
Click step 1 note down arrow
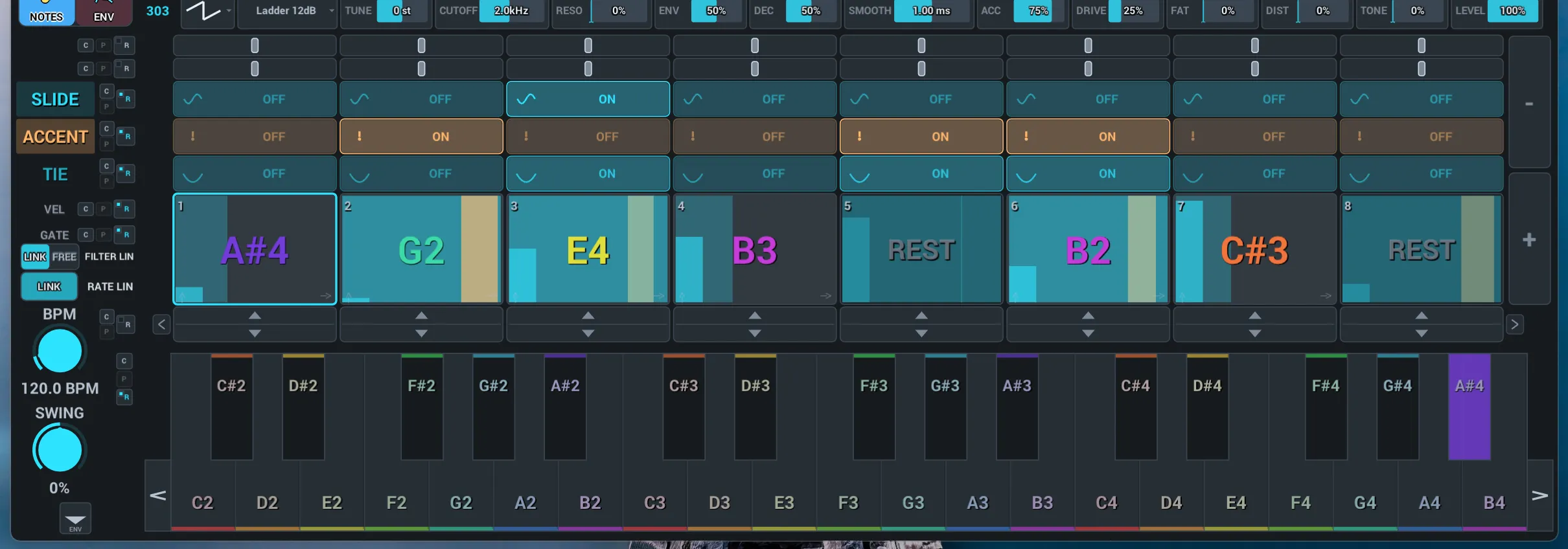click(x=255, y=333)
